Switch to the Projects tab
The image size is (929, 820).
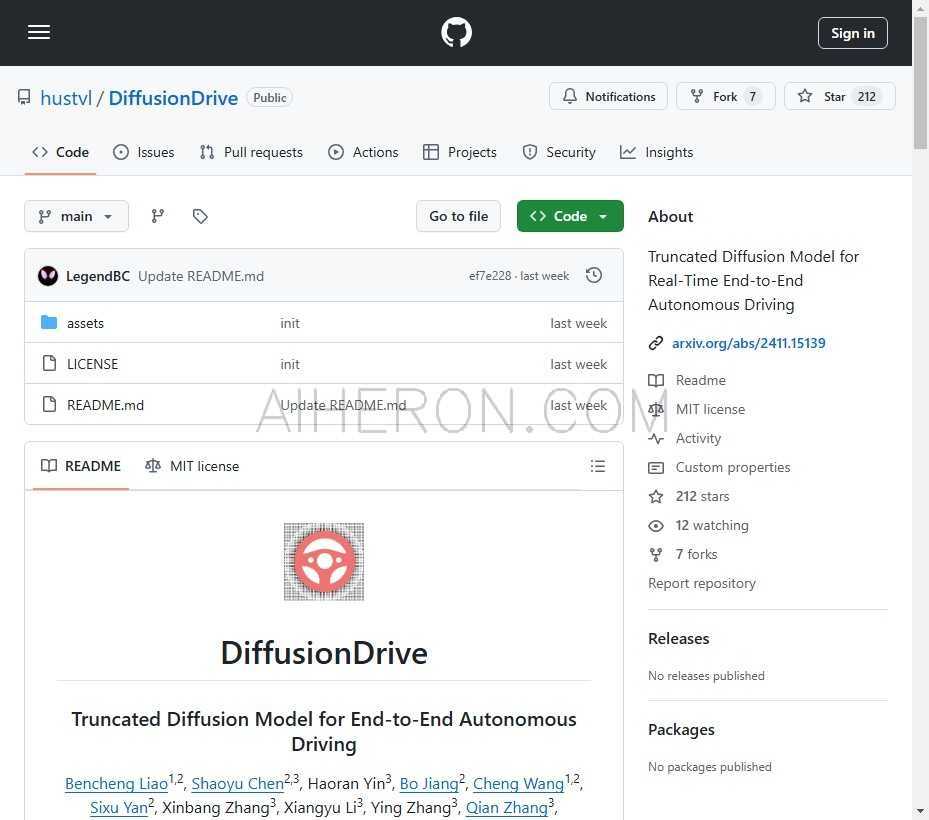(460, 152)
